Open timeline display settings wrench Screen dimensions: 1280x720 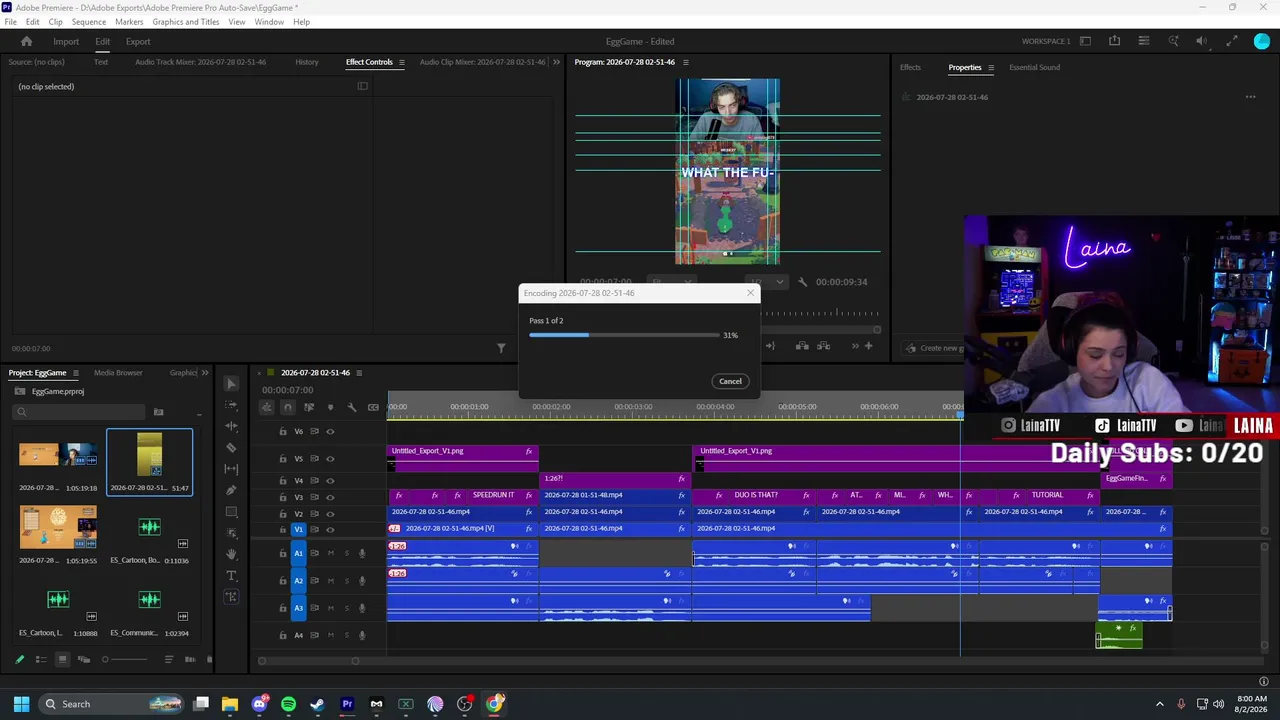point(352,407)
